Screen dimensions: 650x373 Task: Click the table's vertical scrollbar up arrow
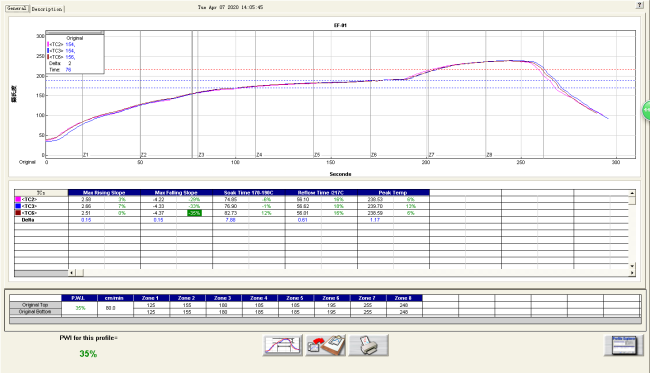pyautogui.click(x=632, y=193)
